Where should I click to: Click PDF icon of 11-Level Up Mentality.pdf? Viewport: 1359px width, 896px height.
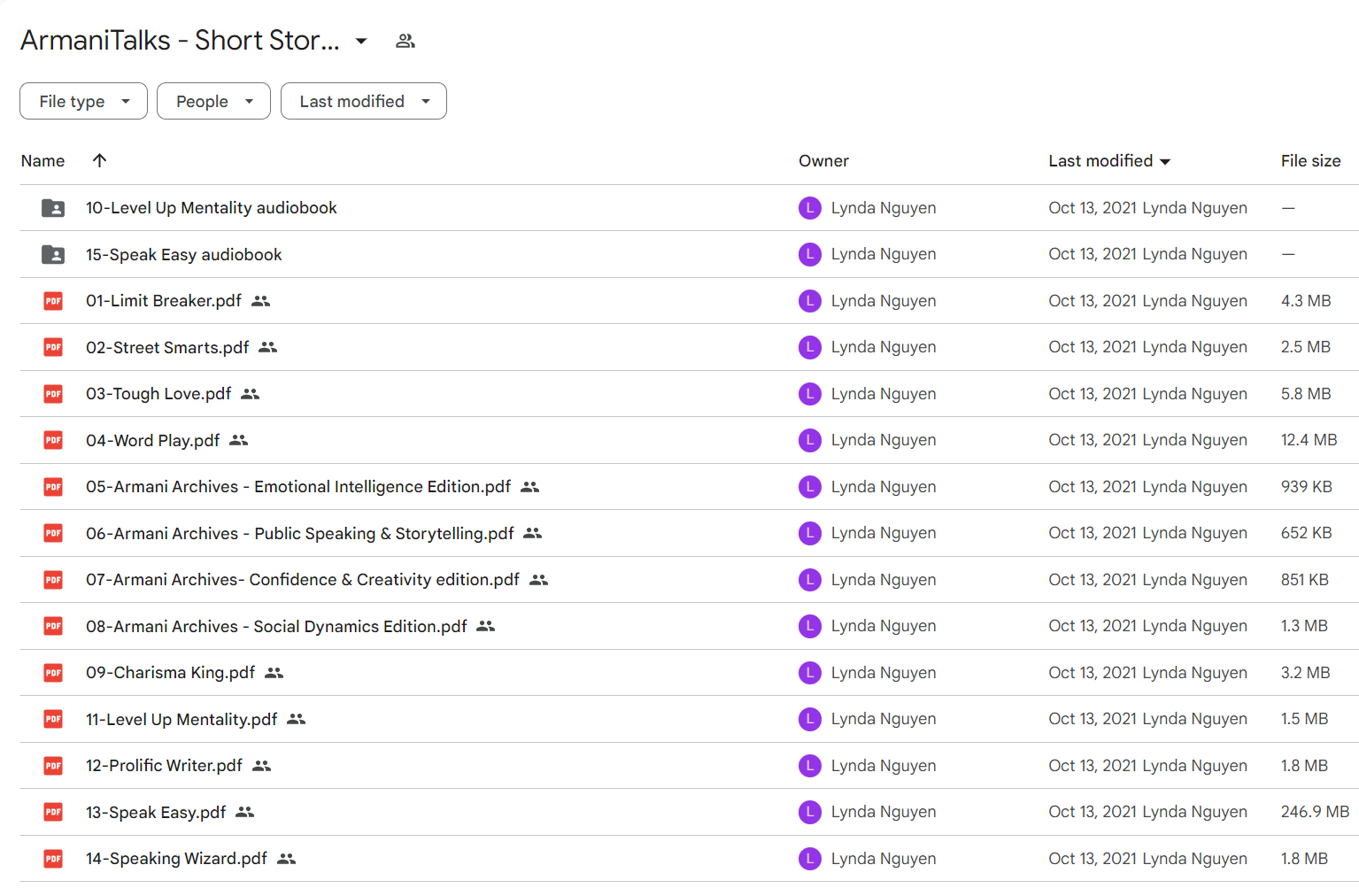click(x=53, y=719)
